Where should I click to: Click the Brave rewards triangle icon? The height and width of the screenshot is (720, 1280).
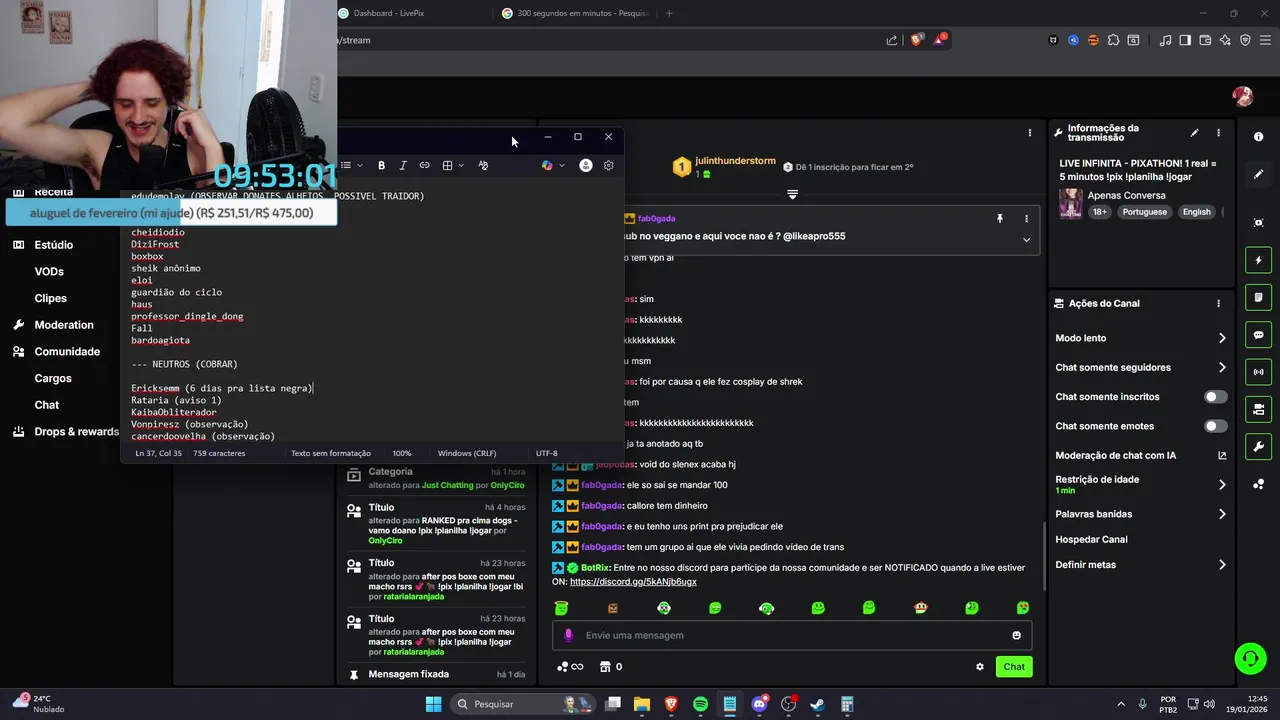[940, 40]
